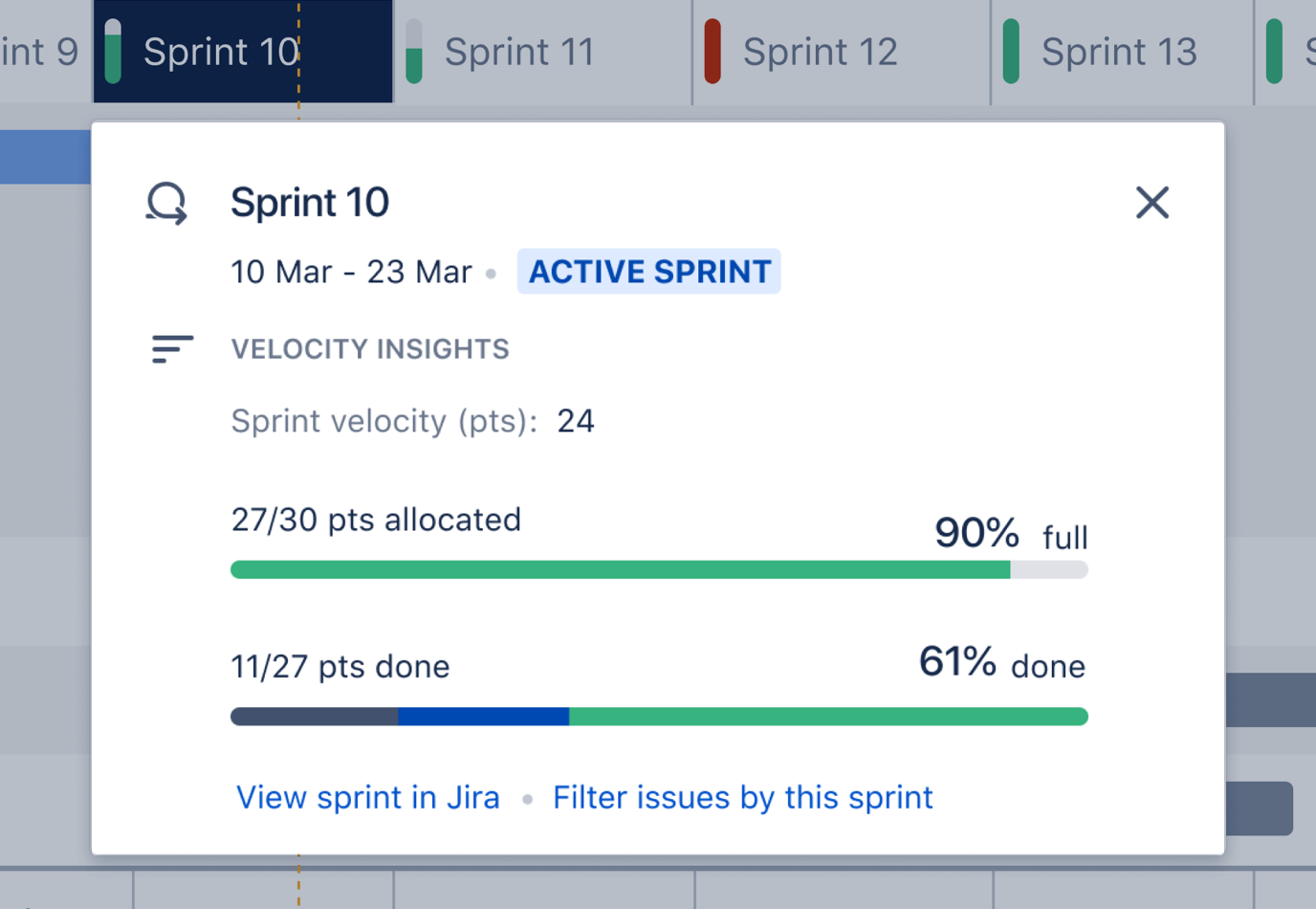Click Filter issues by this sprint
Screen dimensions: 1316x909
(742, 797)
